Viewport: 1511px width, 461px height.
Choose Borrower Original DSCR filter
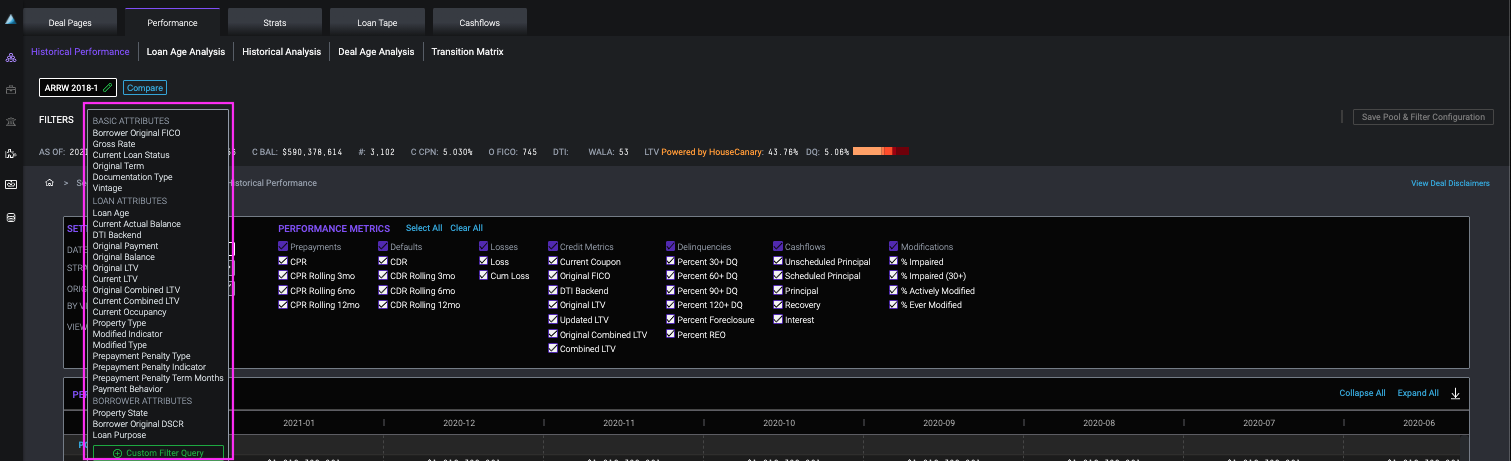pyautogui.click(x=139, y=424)
